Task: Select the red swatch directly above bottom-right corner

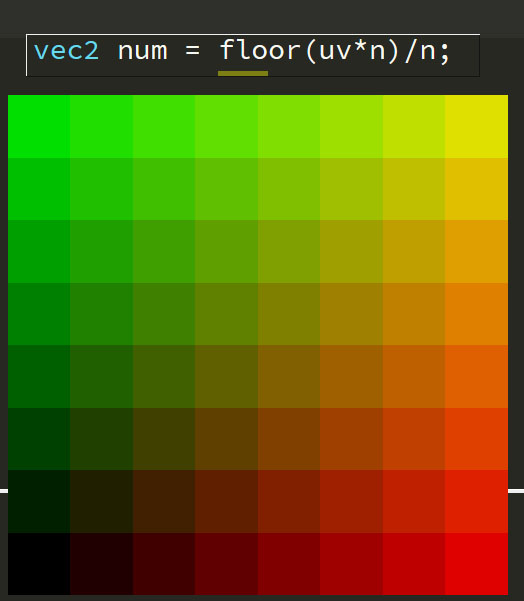Action: [476, 501]
